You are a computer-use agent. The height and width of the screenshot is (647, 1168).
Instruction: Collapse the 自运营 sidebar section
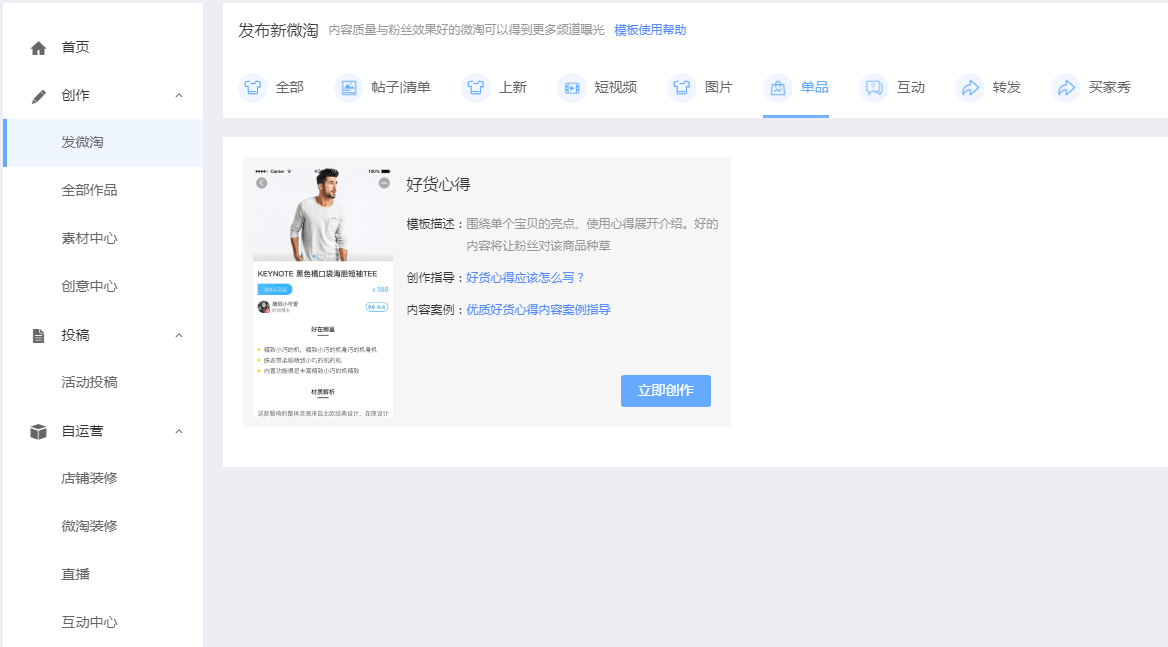pos(179,432)
